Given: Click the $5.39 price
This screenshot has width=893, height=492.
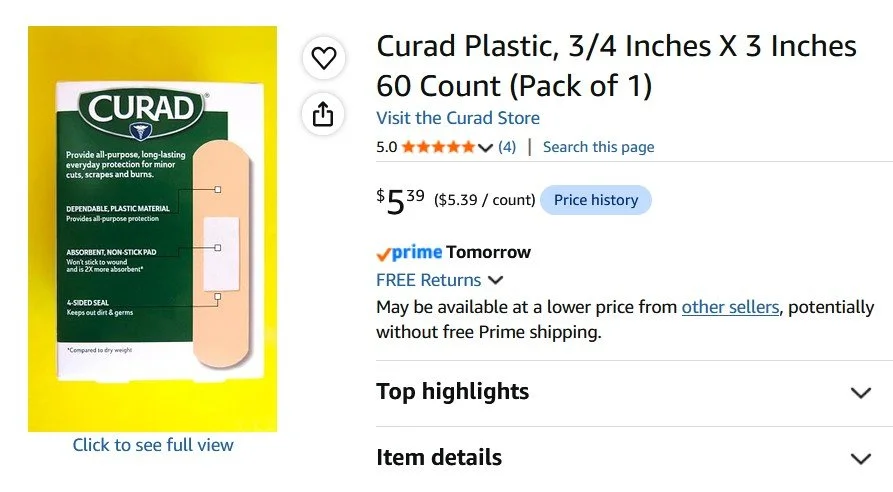Looking at the screenshot, I should (x=400, y=201).
